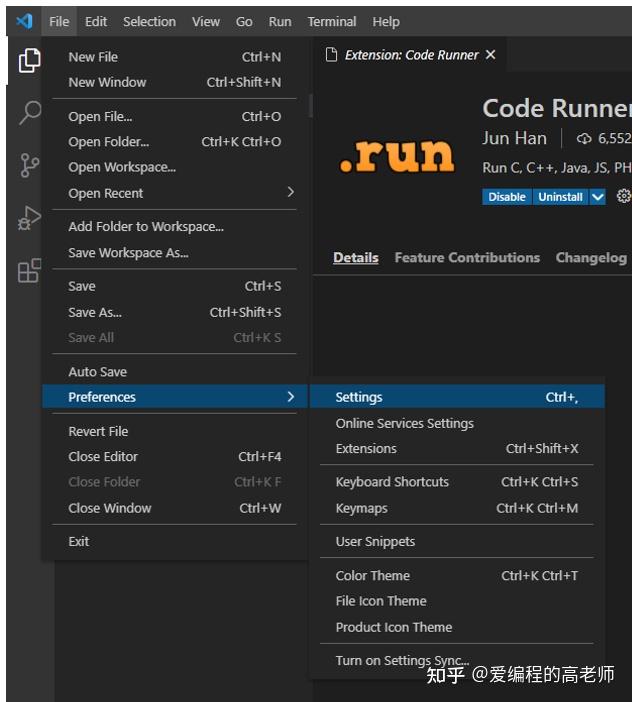The image size is (632, 702).
Task: Open the View menu
Action: pyautogui.click(x=206, y=21)
